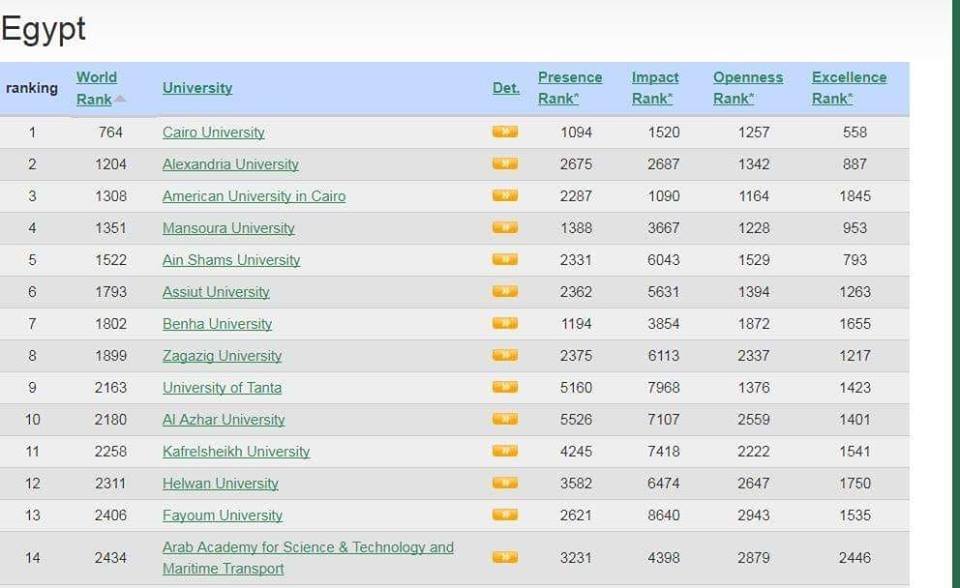
Task: Open the Assiut University link
Action: tap(216, 292)
